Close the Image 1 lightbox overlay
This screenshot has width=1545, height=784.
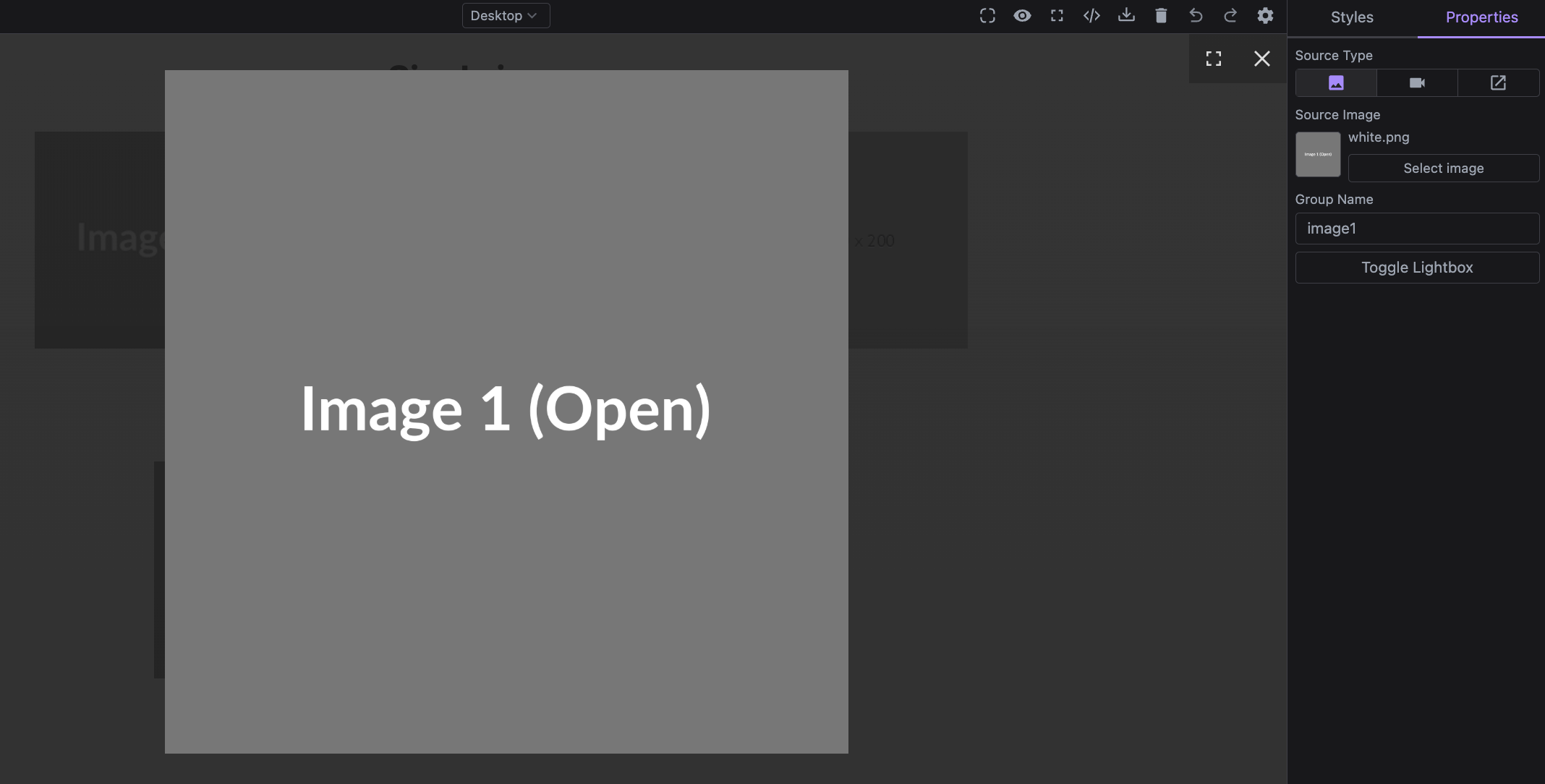(1262, 59)
